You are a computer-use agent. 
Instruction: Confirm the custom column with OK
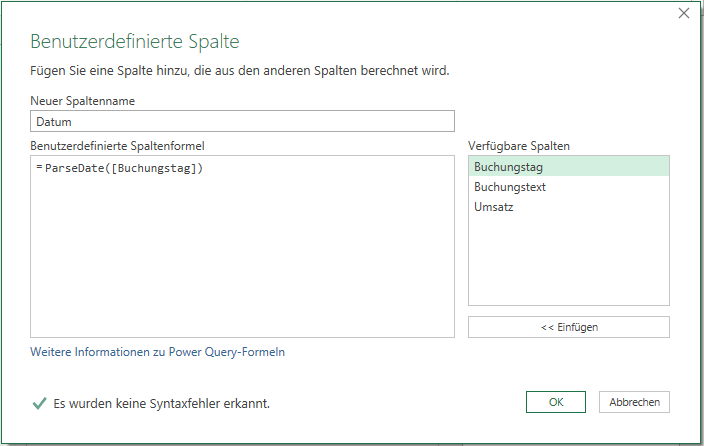(x=556, y=402)
